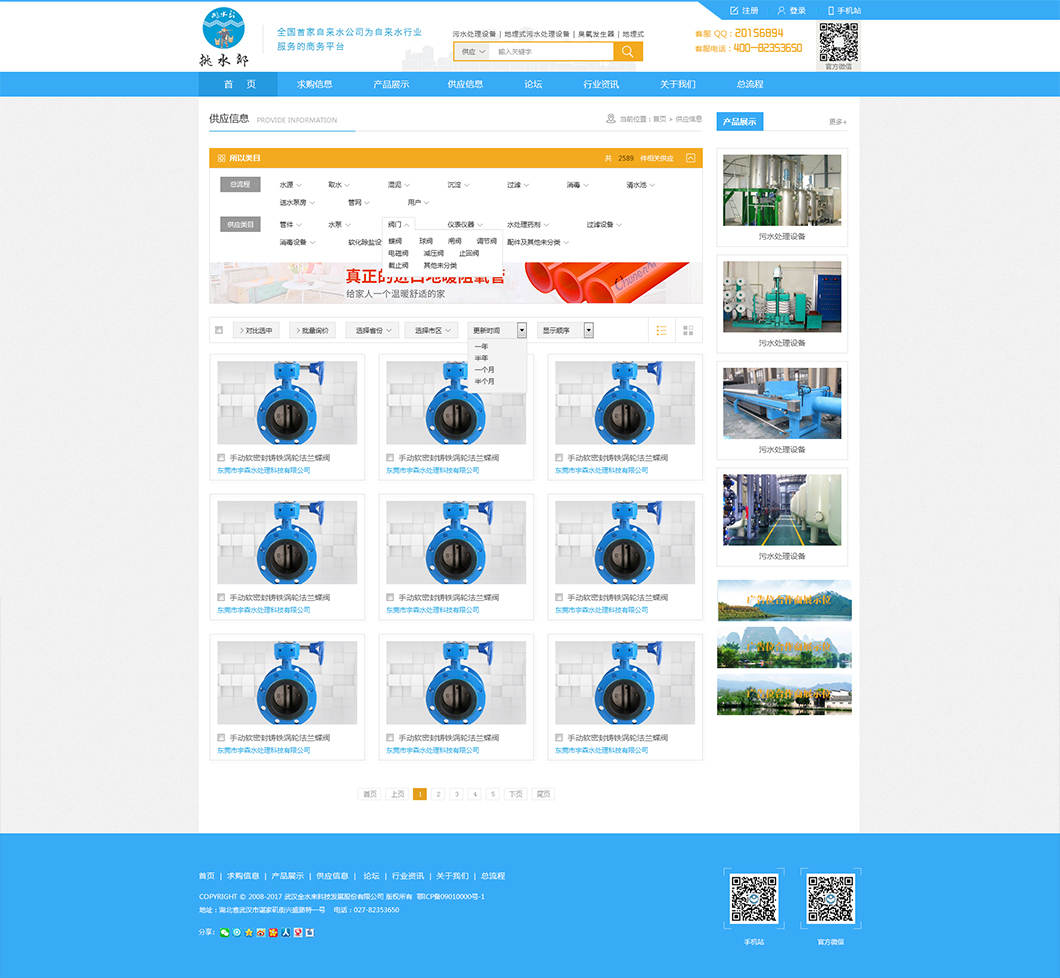Click the footer 官方微信 QR code

tap(830, 899)
